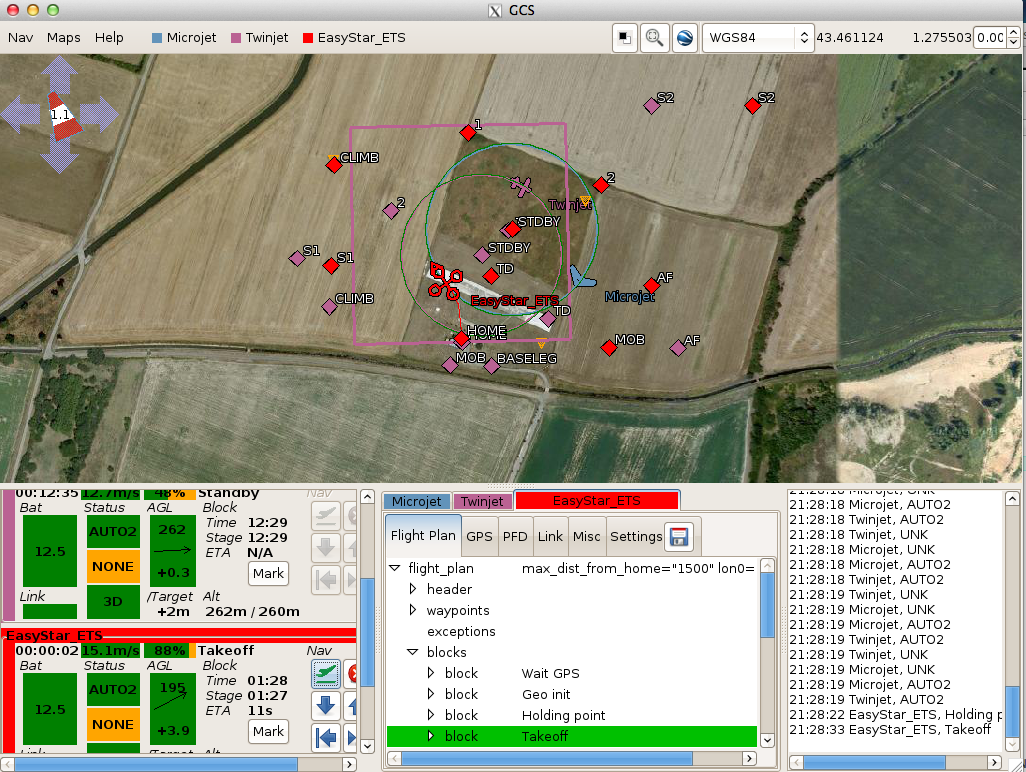Open the Microjet menu in menu bar
Screen dimensions: 1026x772
pos(184,38)
